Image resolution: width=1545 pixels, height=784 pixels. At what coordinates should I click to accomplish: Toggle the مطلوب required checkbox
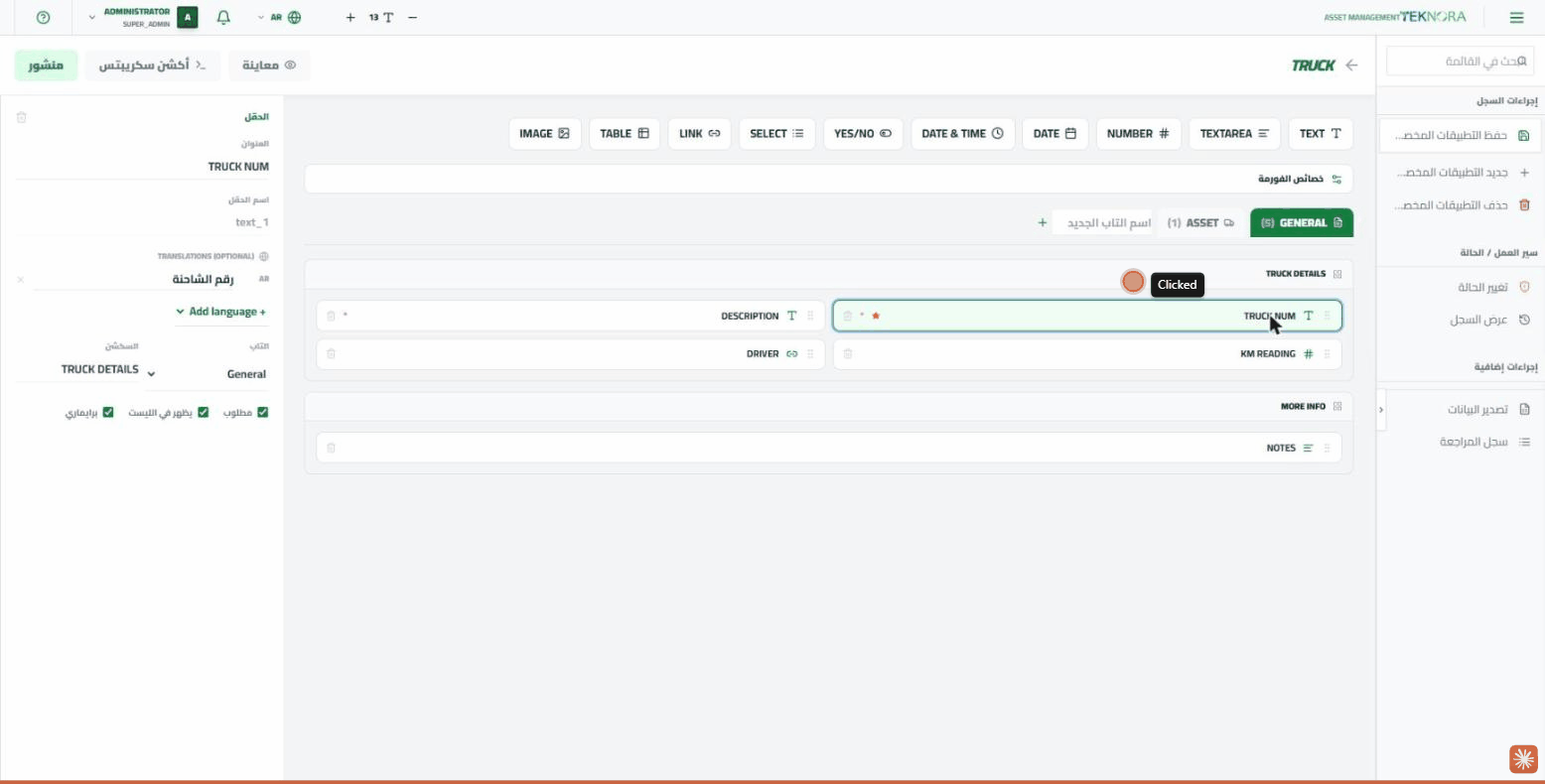coord(263,412)
